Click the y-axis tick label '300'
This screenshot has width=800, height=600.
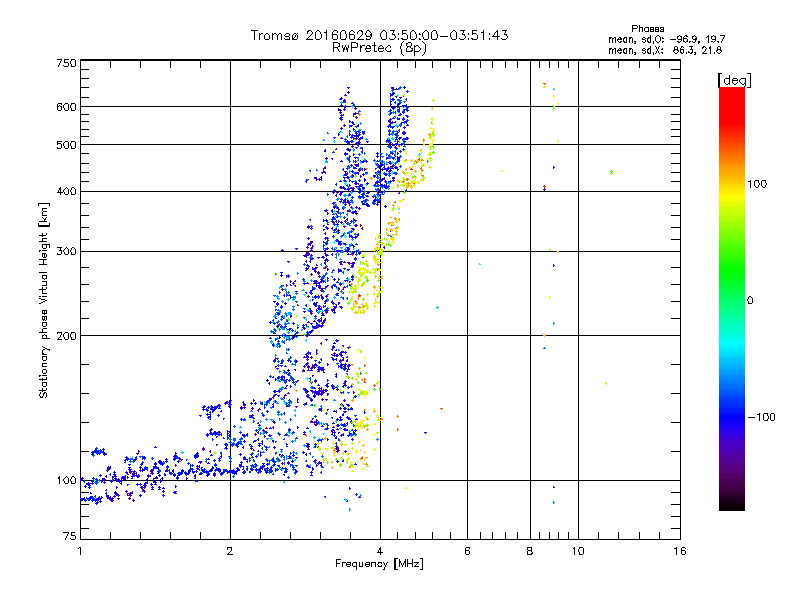(x=66, y=252)
